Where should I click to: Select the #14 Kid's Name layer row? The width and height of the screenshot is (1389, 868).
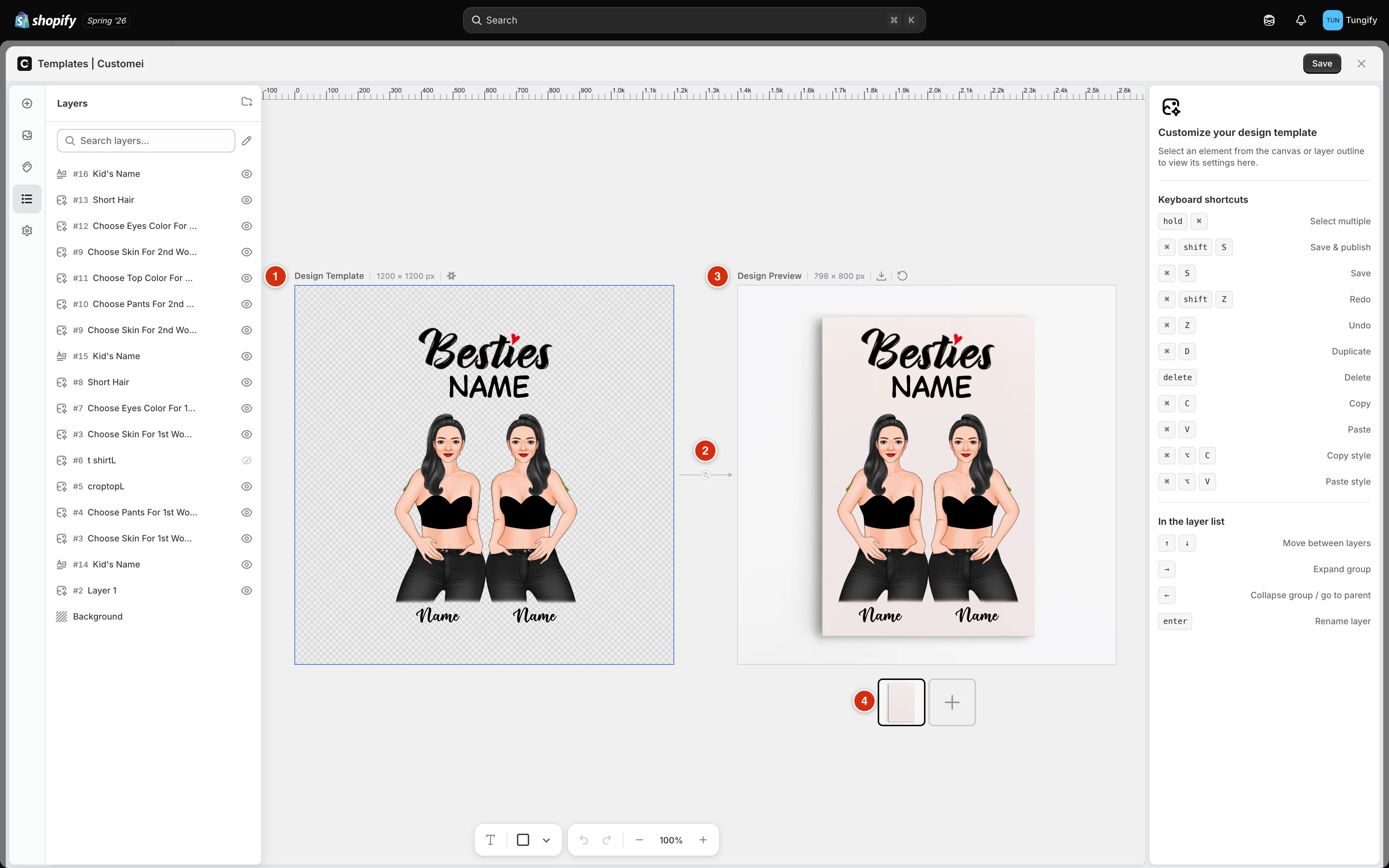click(153, 564)
